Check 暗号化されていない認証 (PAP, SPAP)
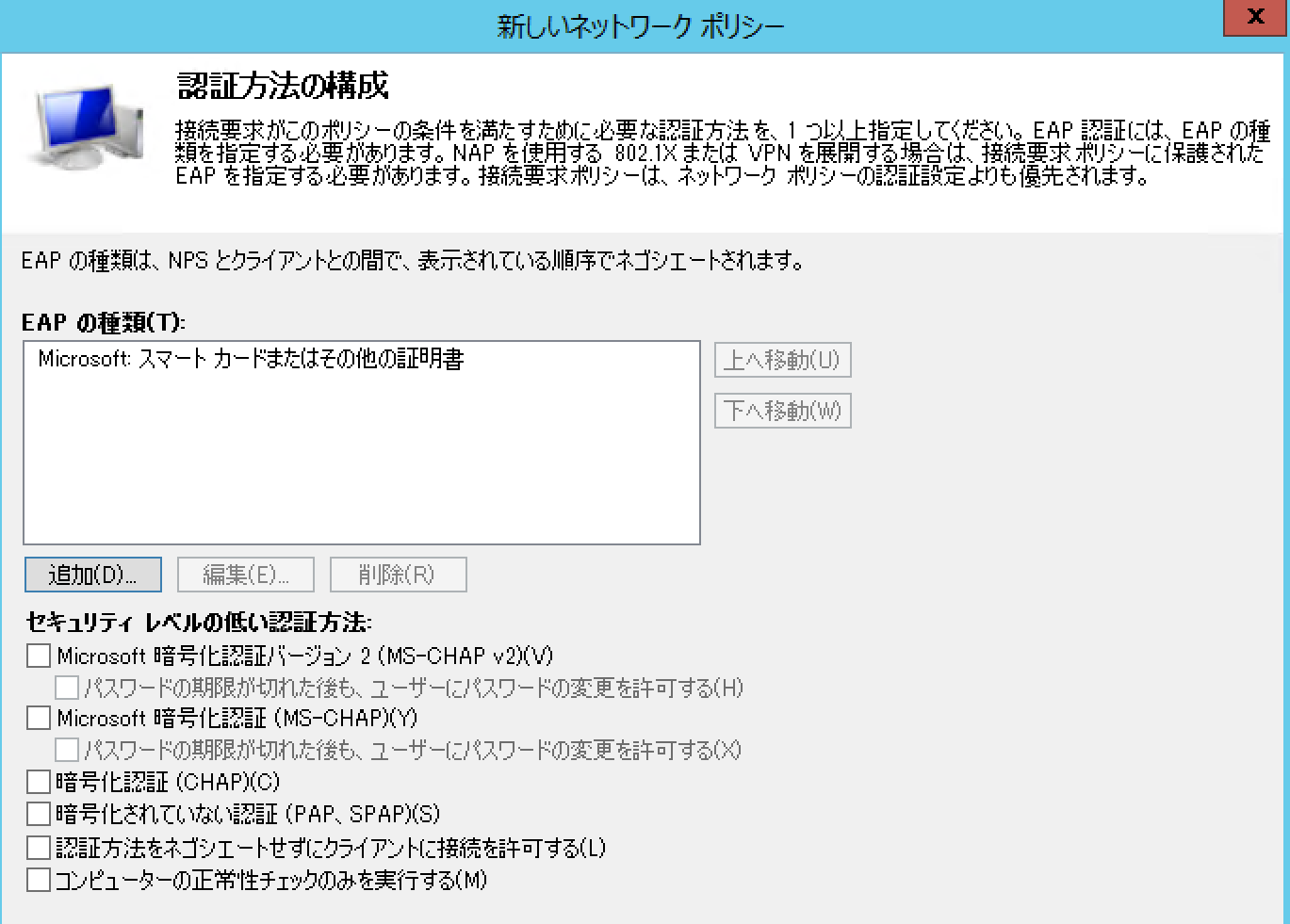The height and width of the screenshot is (924, 1290). click(x=39, y=814)
